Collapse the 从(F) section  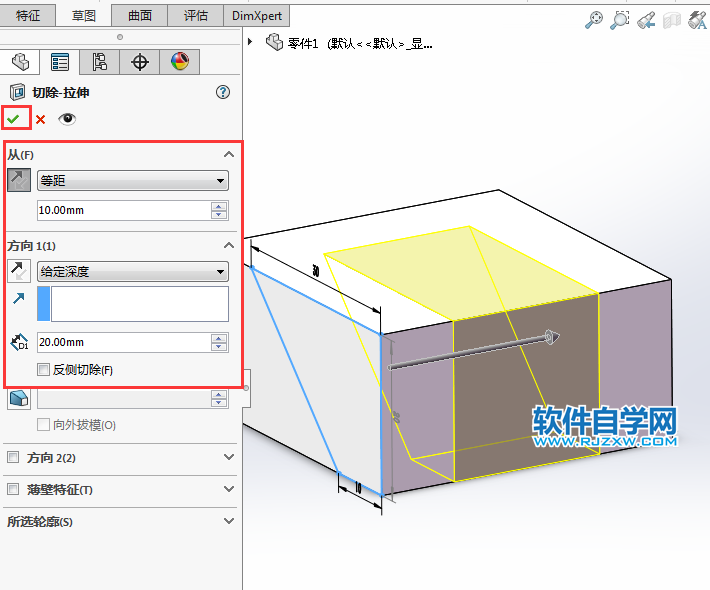point(229,154)
